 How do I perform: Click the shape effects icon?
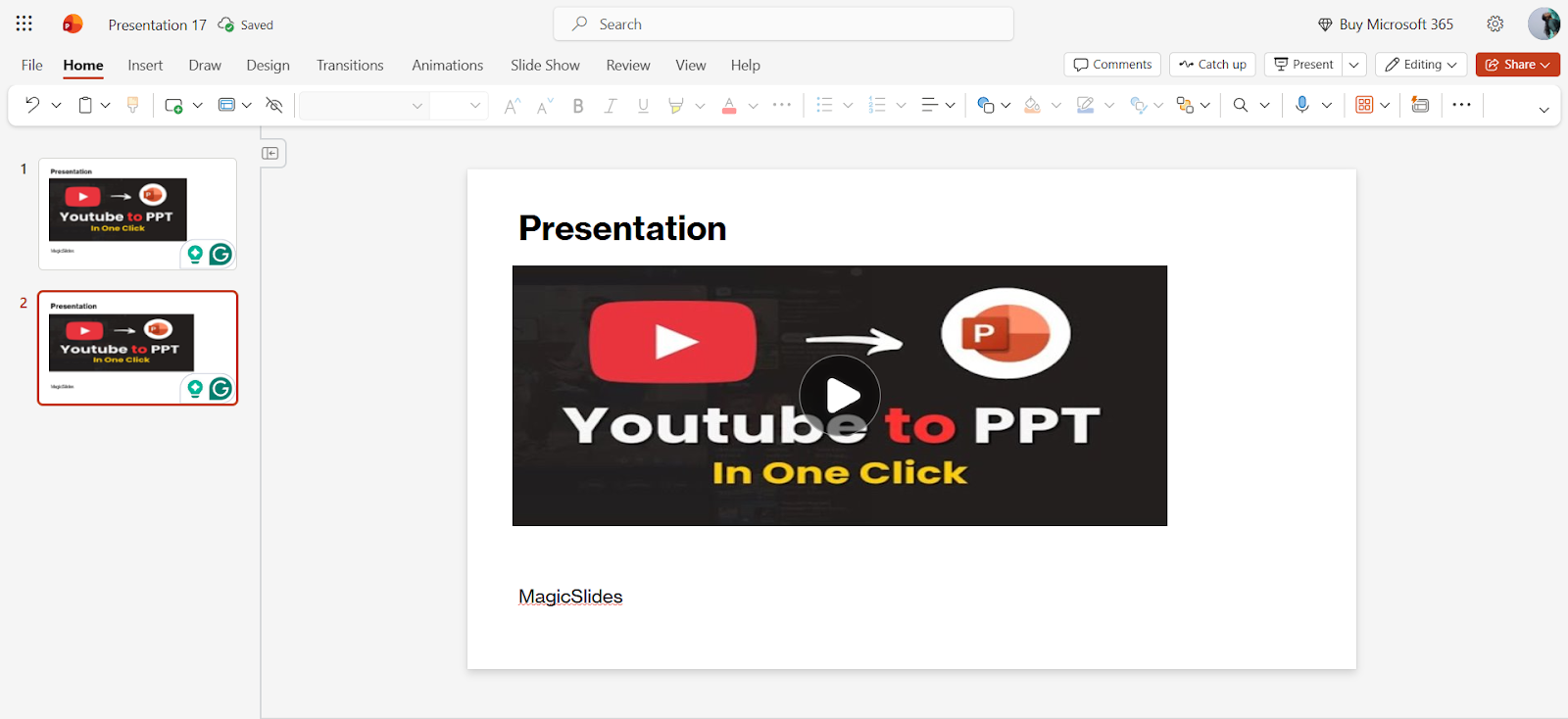[x=1138, y=105]
